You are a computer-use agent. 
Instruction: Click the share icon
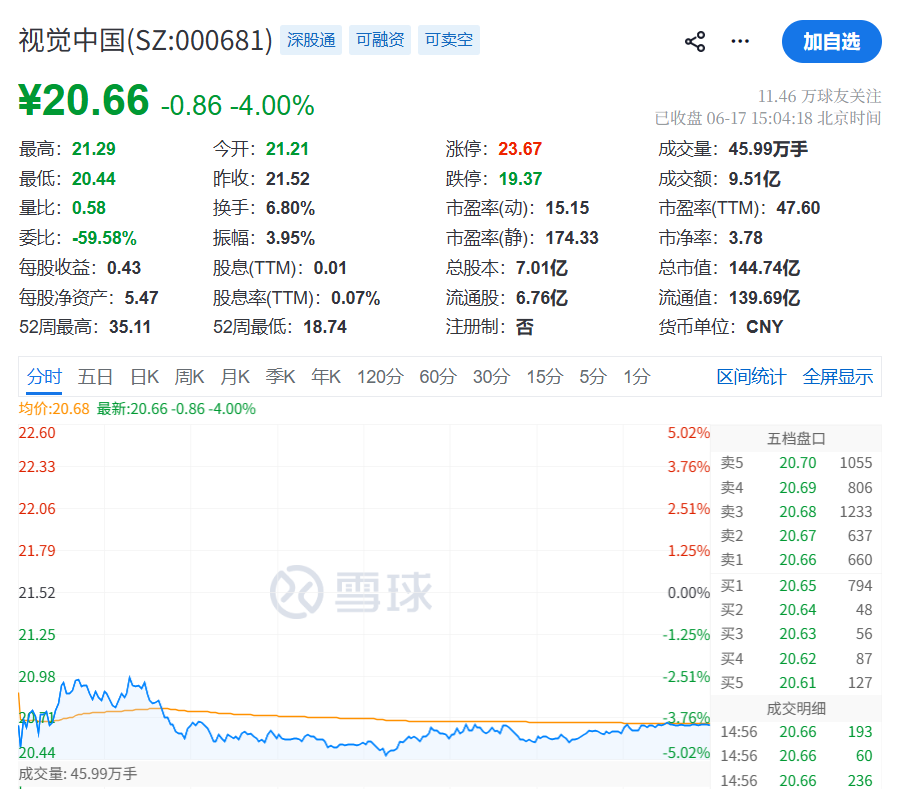pyautogui.click(x=695, y=42)
